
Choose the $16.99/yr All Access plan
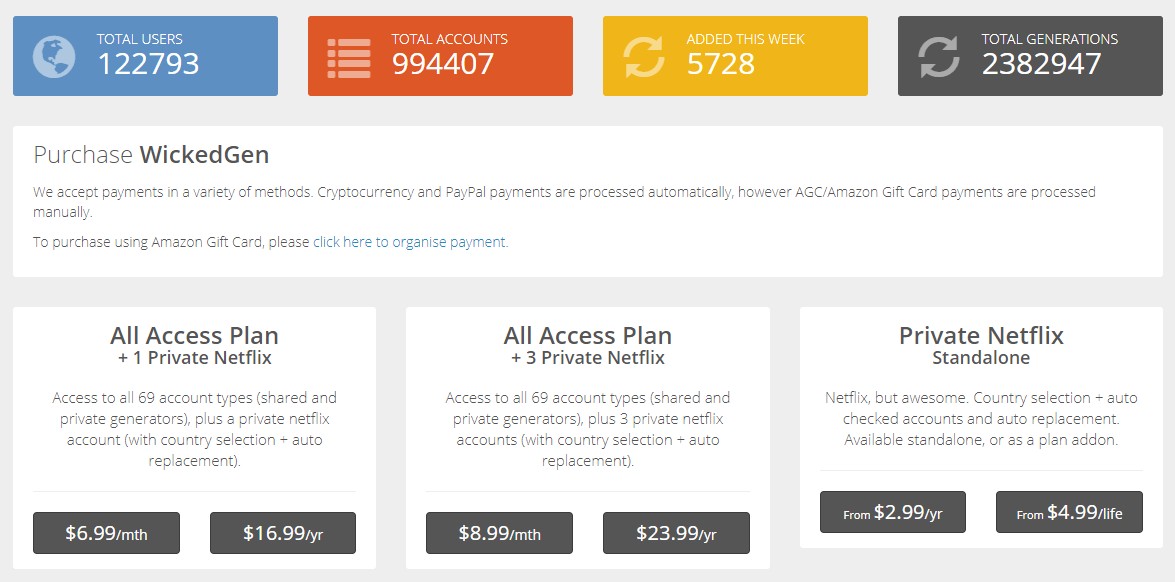(x=283, y=533)
